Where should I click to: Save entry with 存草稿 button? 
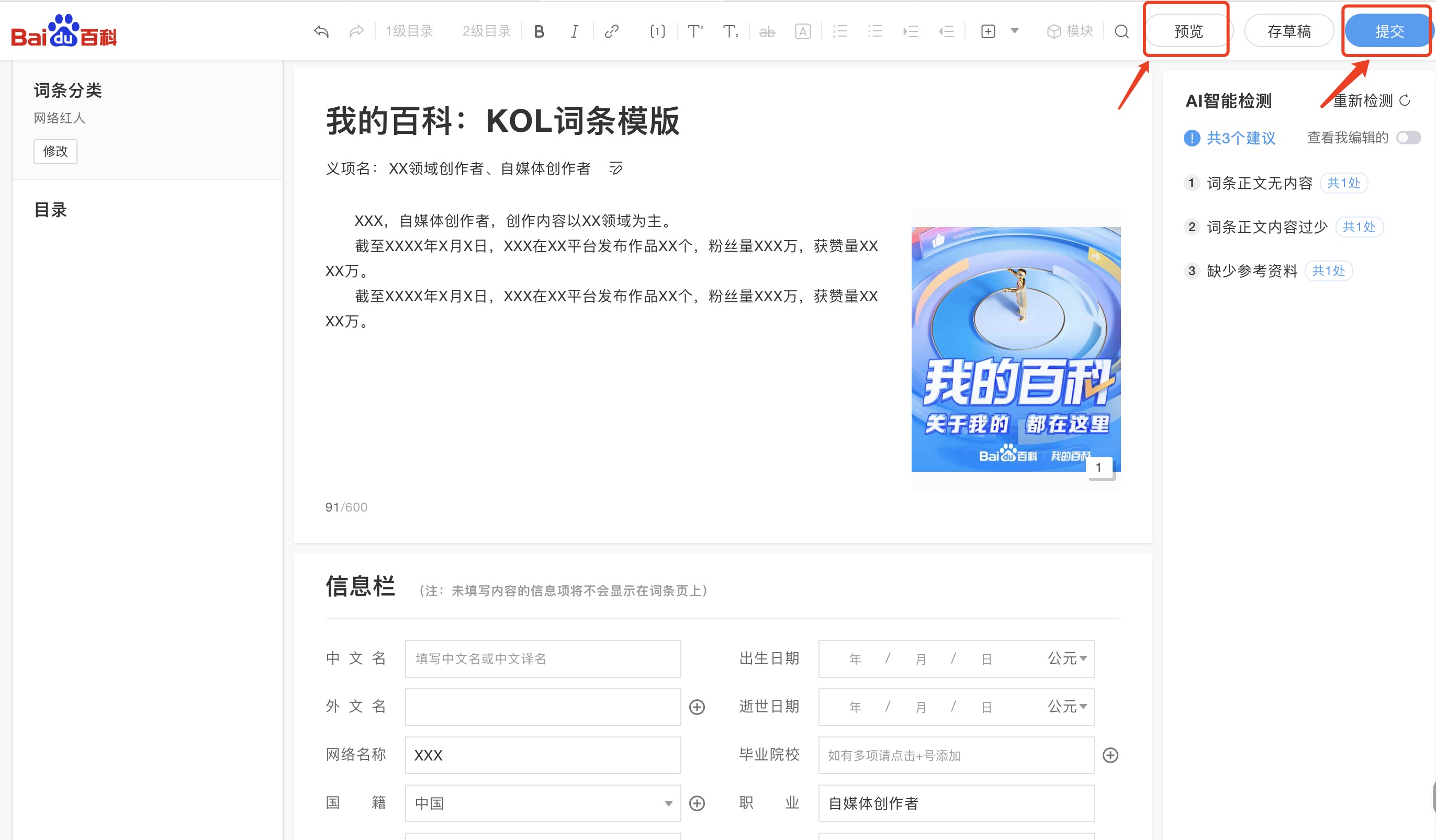[1289, 31]
